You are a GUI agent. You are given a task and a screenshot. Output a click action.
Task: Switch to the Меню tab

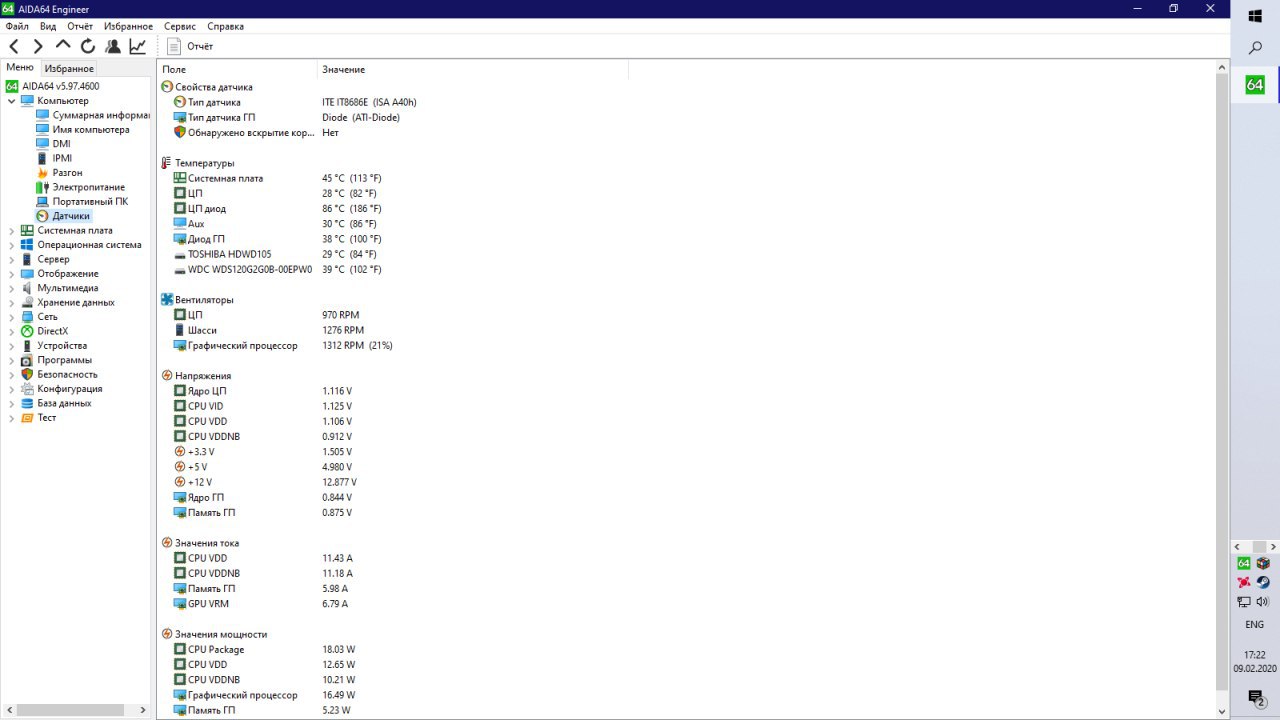(x=20, y=67)
